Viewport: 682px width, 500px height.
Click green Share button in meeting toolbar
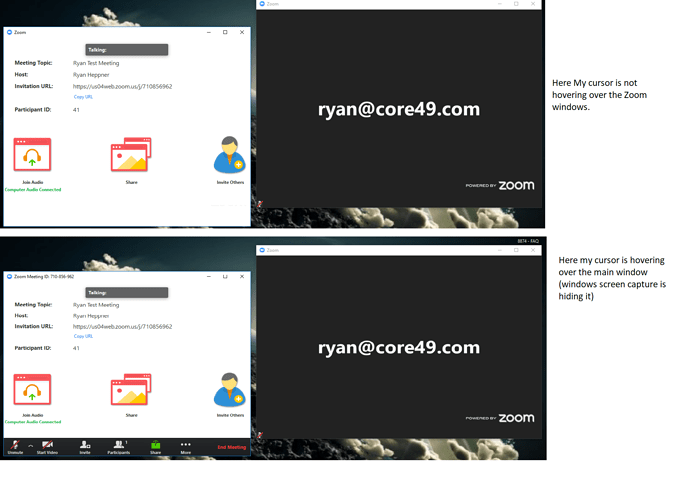click(x=156, y=447)
